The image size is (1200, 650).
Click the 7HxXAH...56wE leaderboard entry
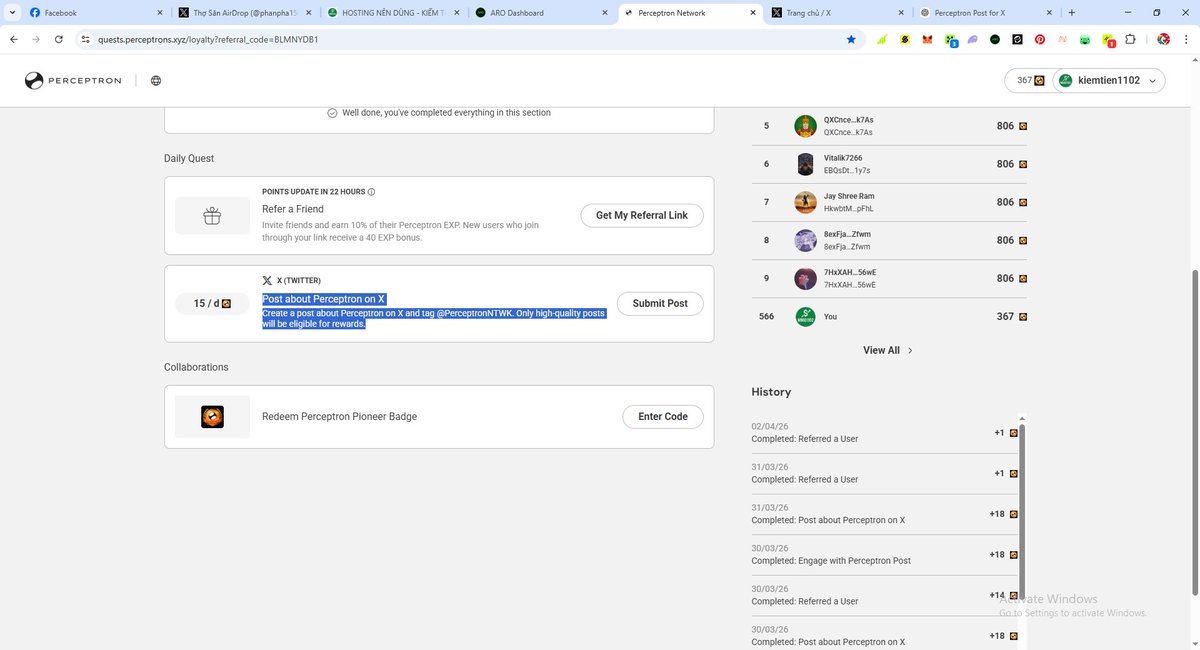tap(889, 278)
